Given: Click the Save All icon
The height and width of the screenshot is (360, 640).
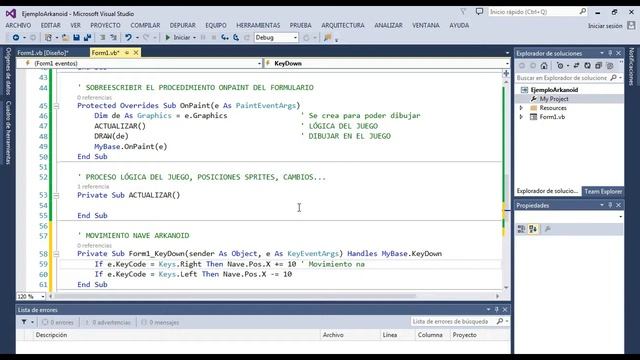Looking at the screenshot, I should pyautogui.click(x=87, y=38).
